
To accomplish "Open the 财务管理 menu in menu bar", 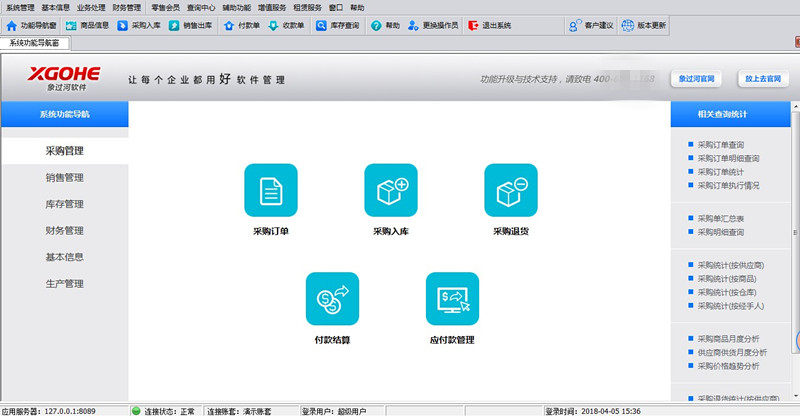I will [x=127, y=8].
